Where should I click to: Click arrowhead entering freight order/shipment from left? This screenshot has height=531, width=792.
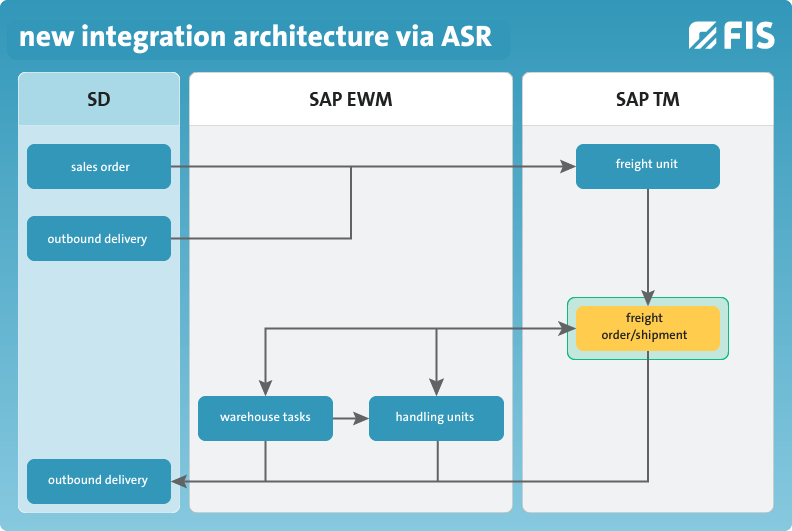pyautogui.click(x=568, y=328)
